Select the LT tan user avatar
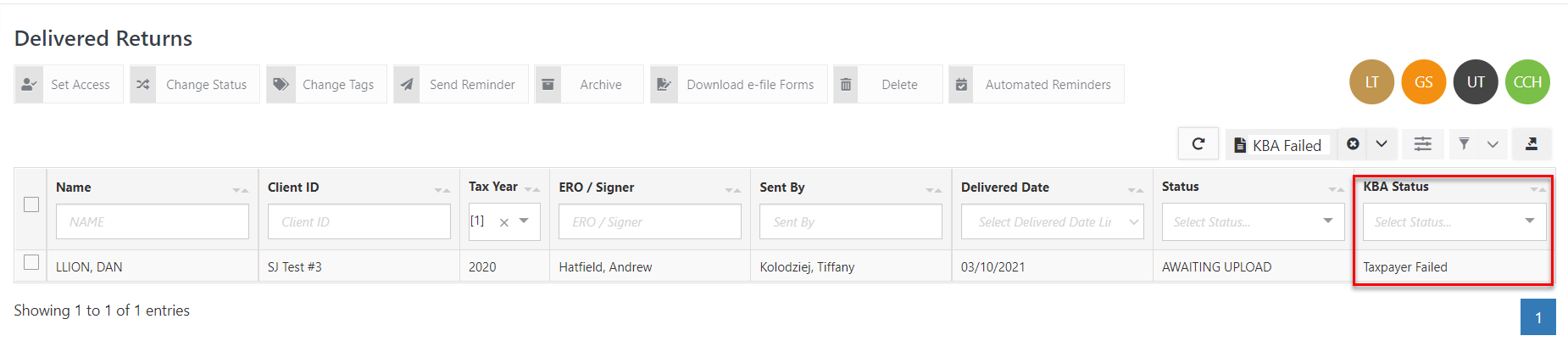The height and width of the screenshot is (347, 1568). (1371, 82)
